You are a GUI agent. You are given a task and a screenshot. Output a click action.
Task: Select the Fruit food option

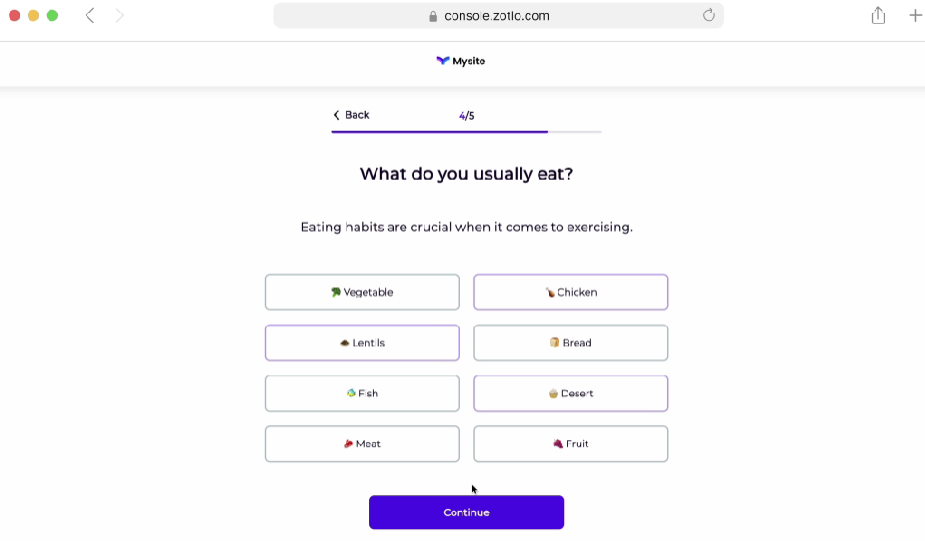tap(570, 444)
